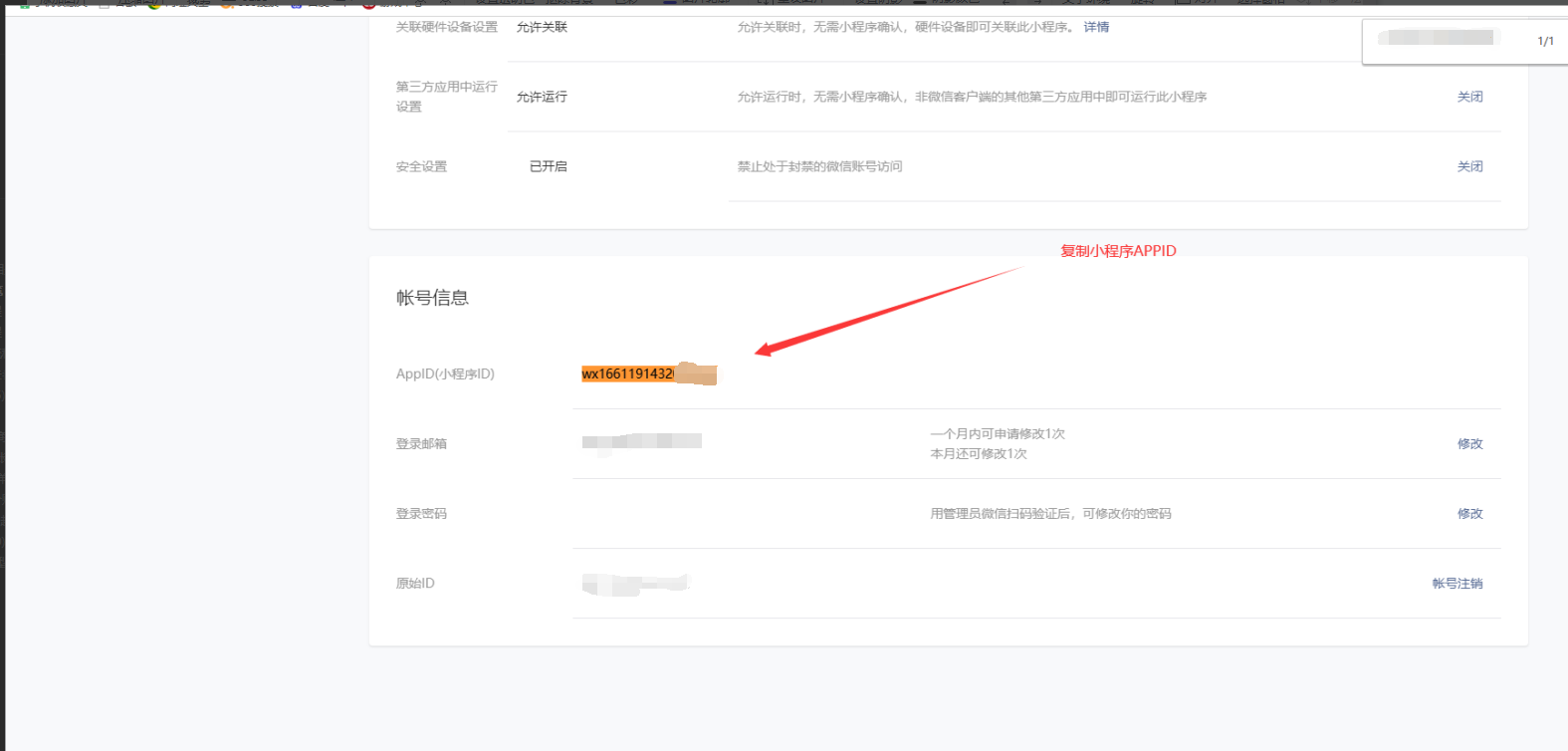Click the blurred login email value
The image size is (1568, 751).
click(x=641, y=441)
